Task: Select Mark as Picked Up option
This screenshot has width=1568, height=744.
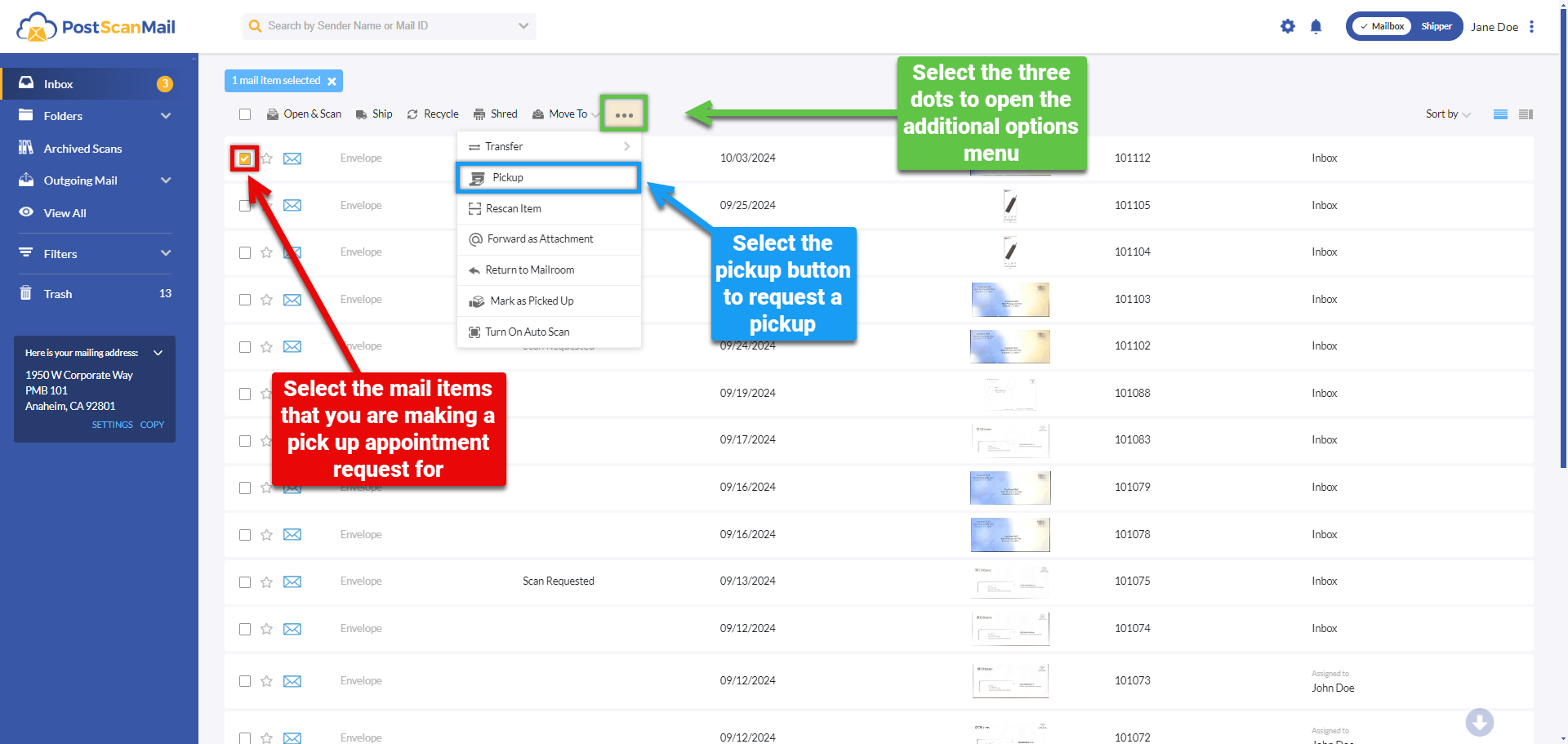Action: (x=549, y=301)
